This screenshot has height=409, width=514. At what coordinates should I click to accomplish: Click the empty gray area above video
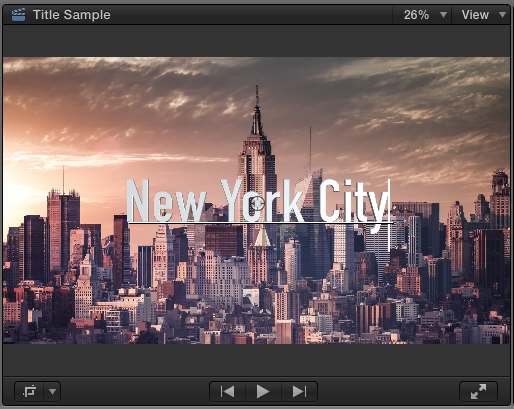click(x=257, y=41)
